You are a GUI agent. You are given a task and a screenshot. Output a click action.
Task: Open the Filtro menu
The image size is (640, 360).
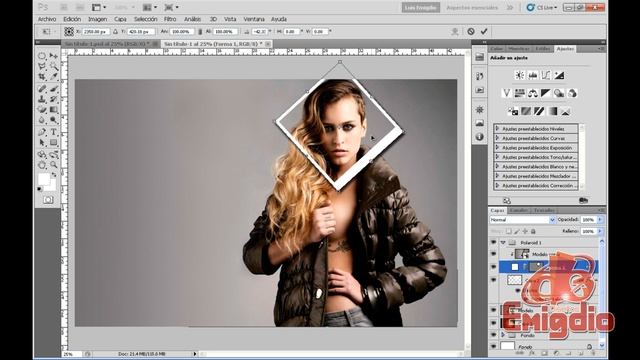click(x=170, y=19)
